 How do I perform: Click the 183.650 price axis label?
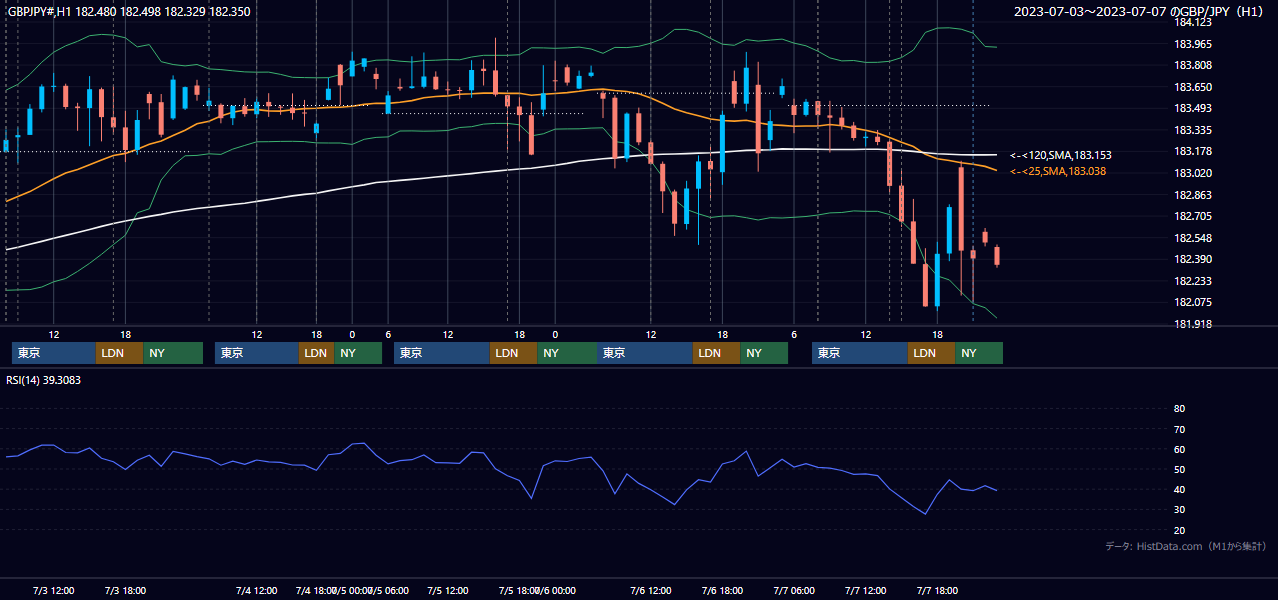[x=1192, y=87]
